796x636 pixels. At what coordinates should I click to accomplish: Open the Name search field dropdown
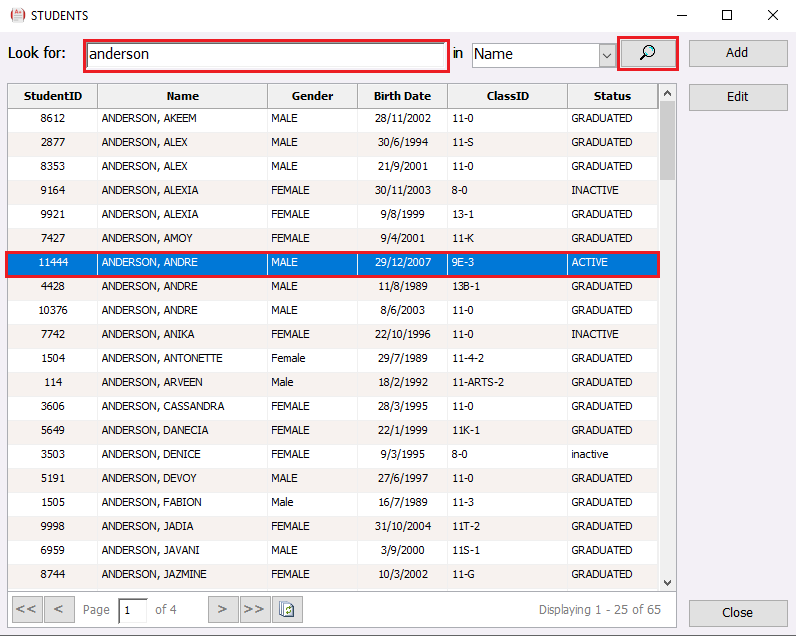click(607, 55)
